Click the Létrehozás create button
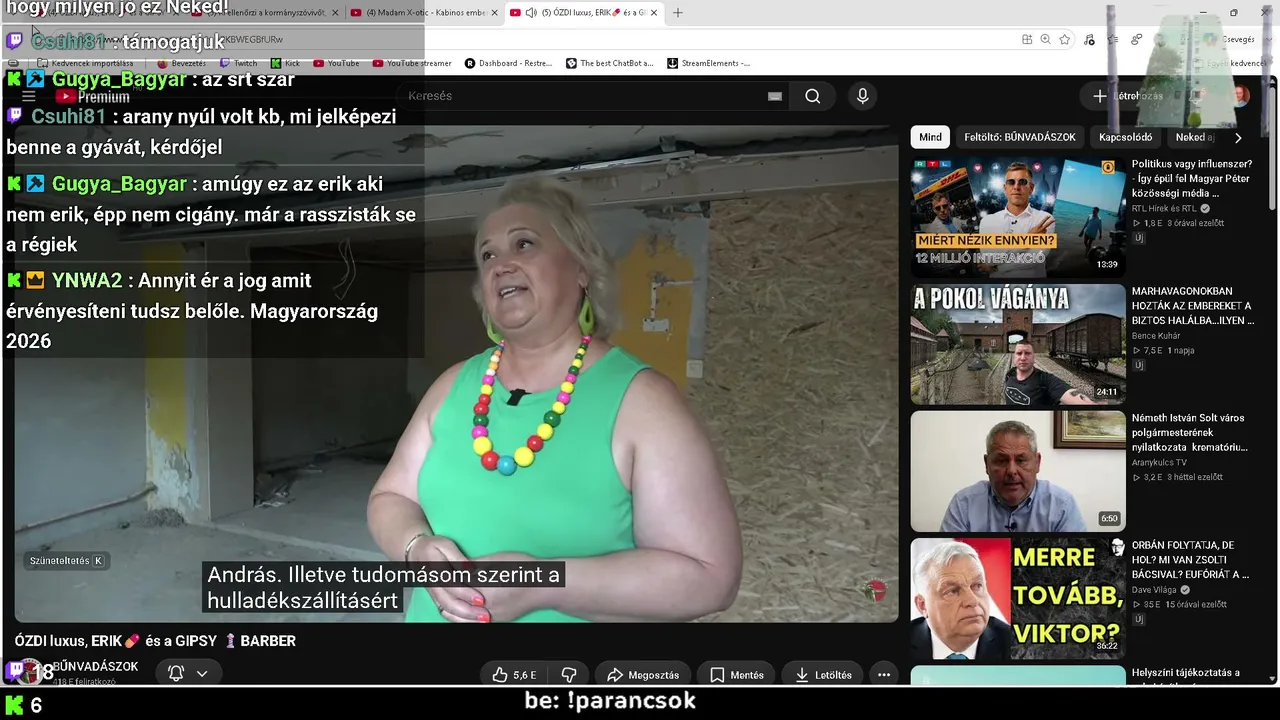Viewport: 1280px width, 720px height. [1127, 96]
